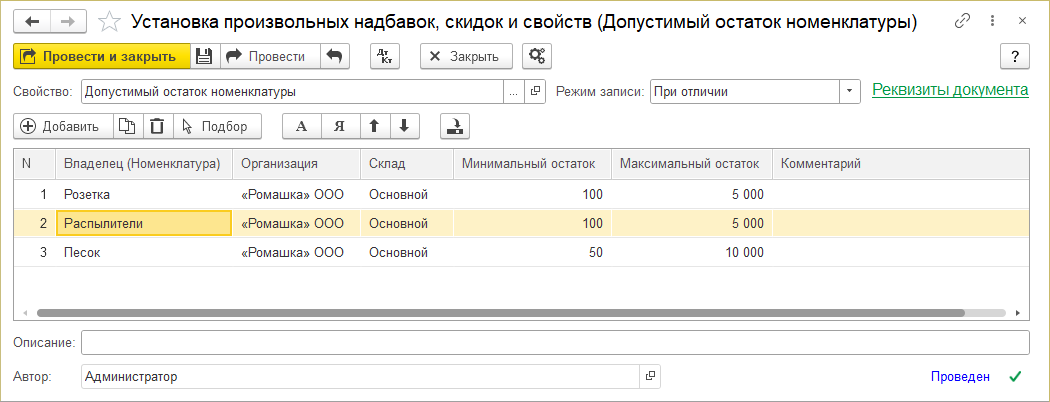This screenshot has height=402, width=1050.
Task: Move the selected row down
Action: coord(404,126)
